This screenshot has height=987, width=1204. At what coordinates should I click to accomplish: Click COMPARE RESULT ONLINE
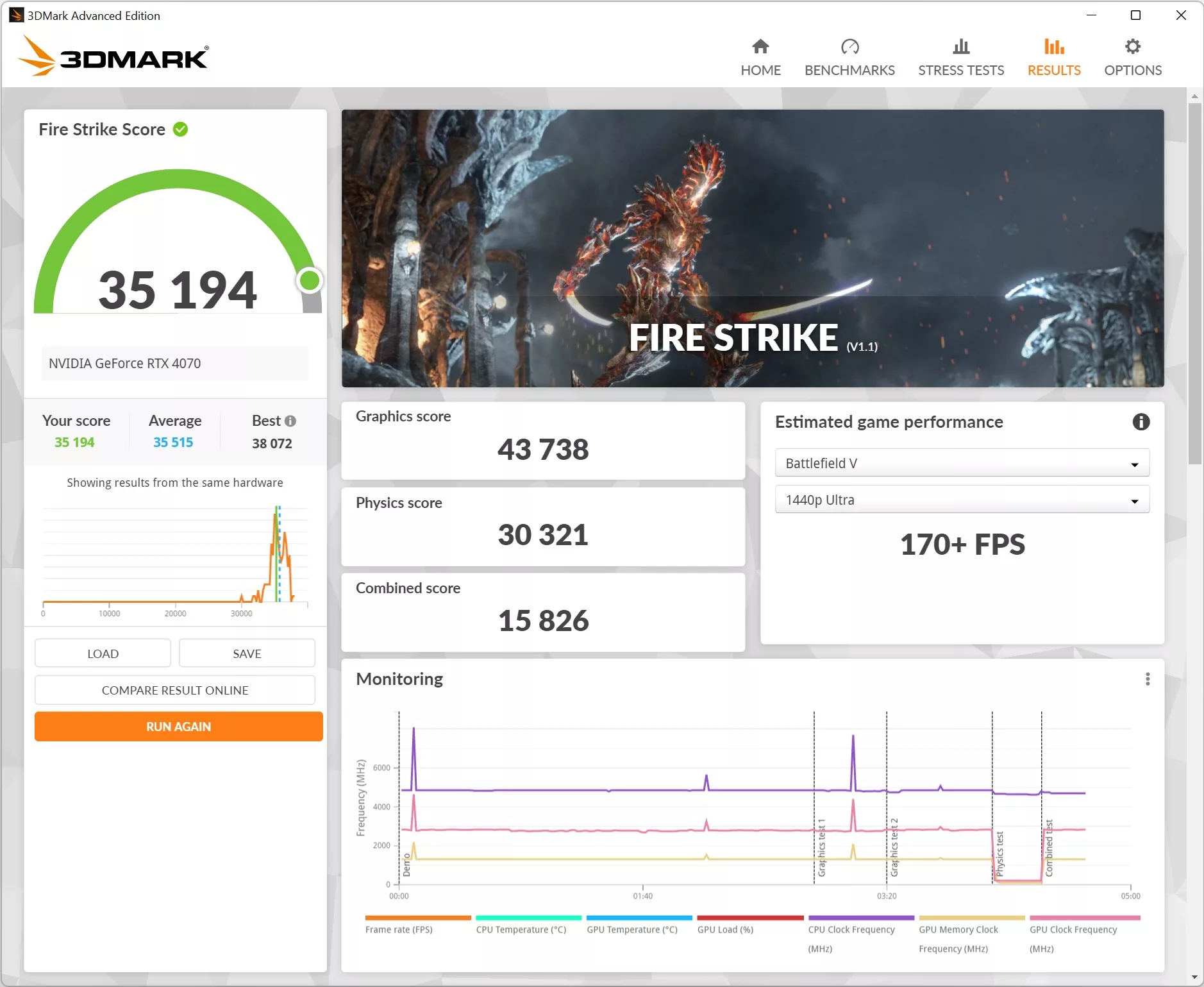(x=174, y=690)
